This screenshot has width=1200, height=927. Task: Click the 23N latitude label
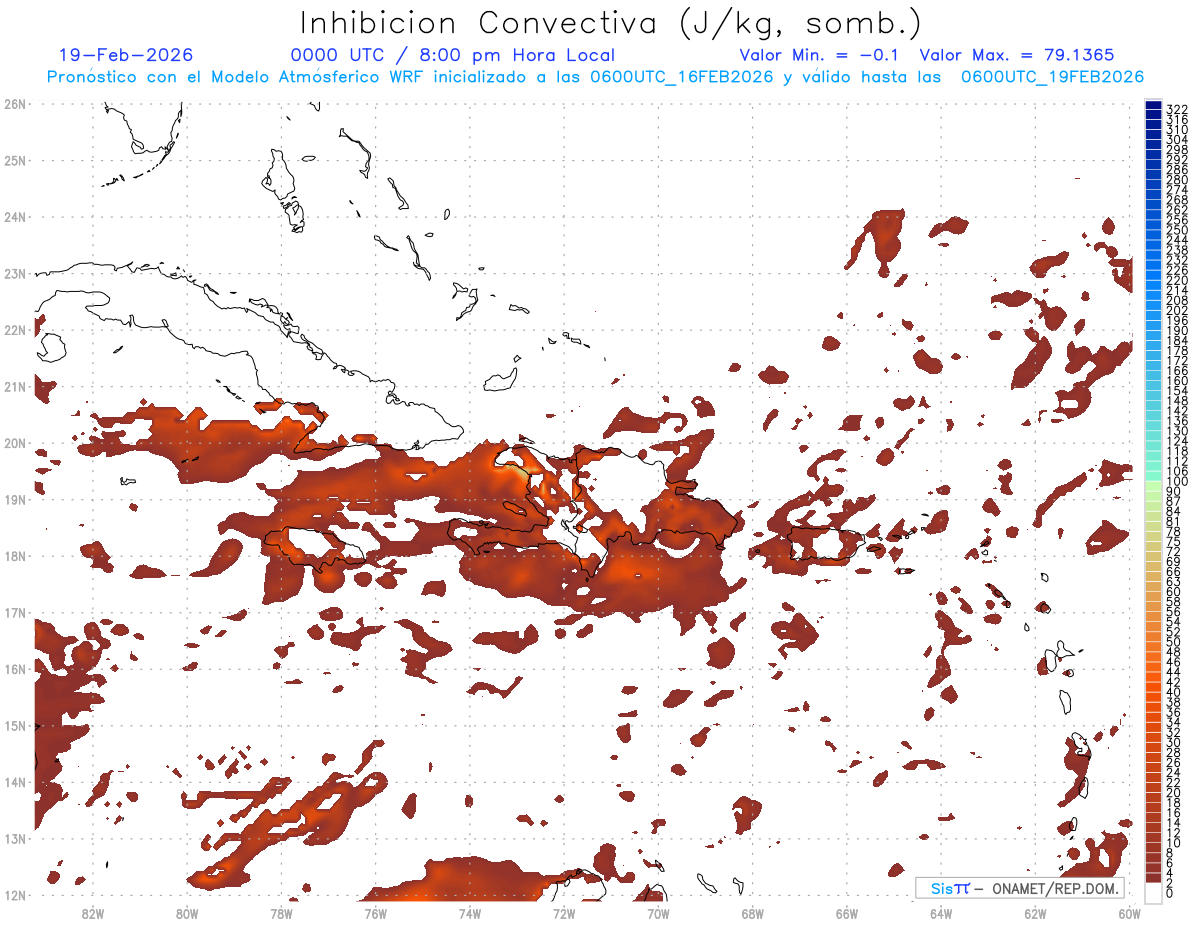(x=15, y=273)
